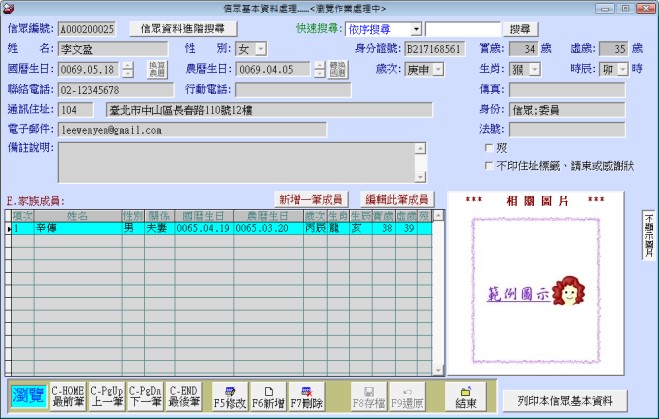Click the 姓名 field containing 李文盈
The width and height of the screenshot is (659, 419).
pos(113,49)
